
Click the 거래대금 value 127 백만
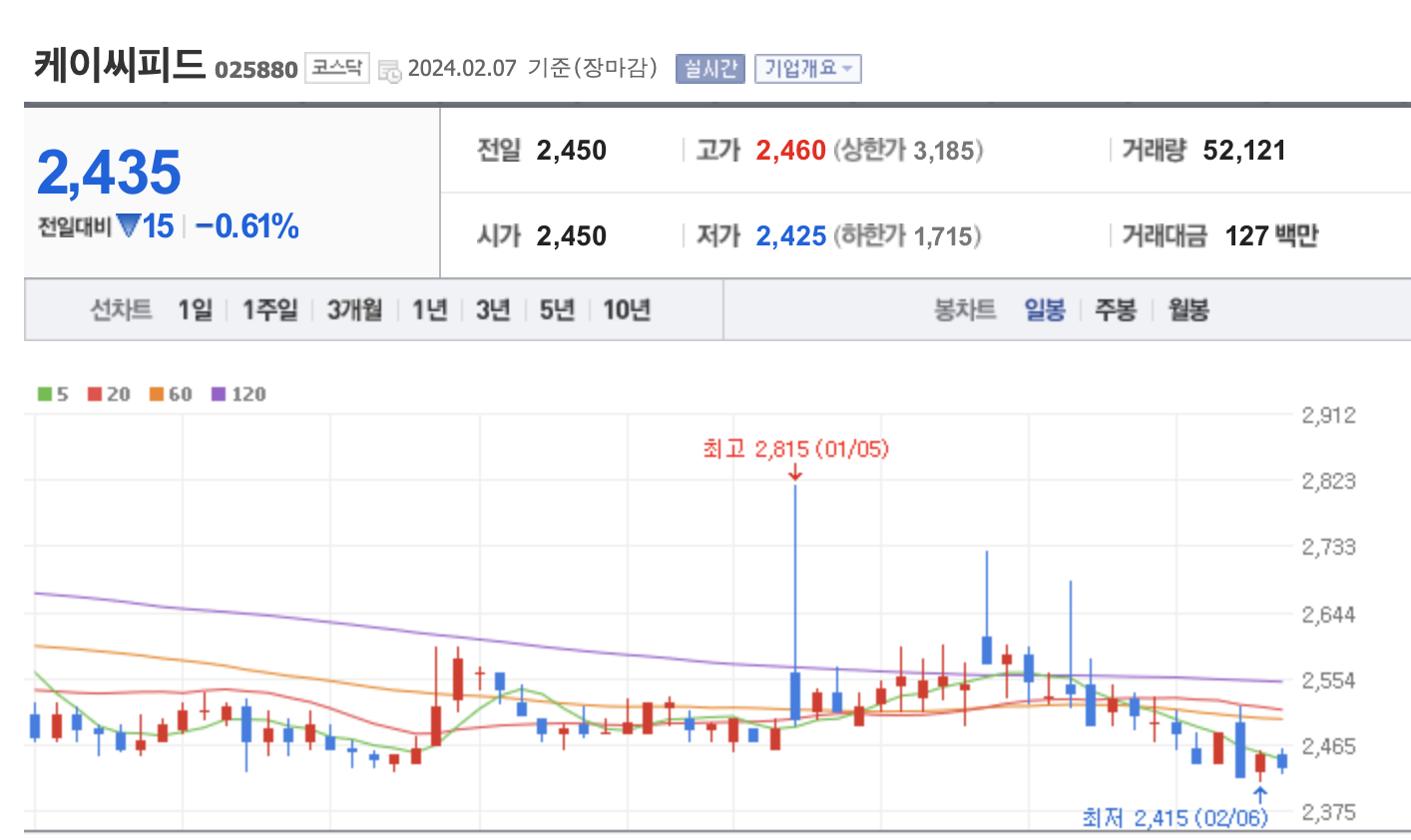[x=1272, y=236]
